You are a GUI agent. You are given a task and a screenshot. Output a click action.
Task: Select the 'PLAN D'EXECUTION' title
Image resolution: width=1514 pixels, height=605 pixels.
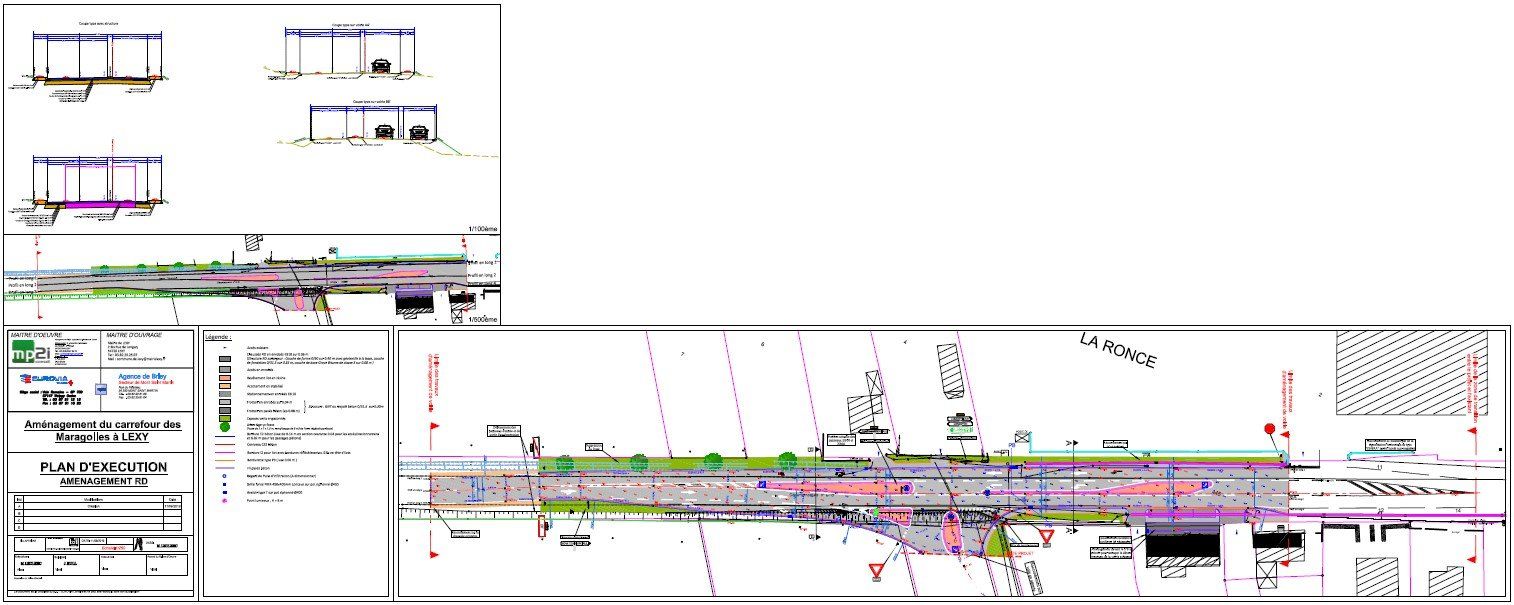[103, 467]
